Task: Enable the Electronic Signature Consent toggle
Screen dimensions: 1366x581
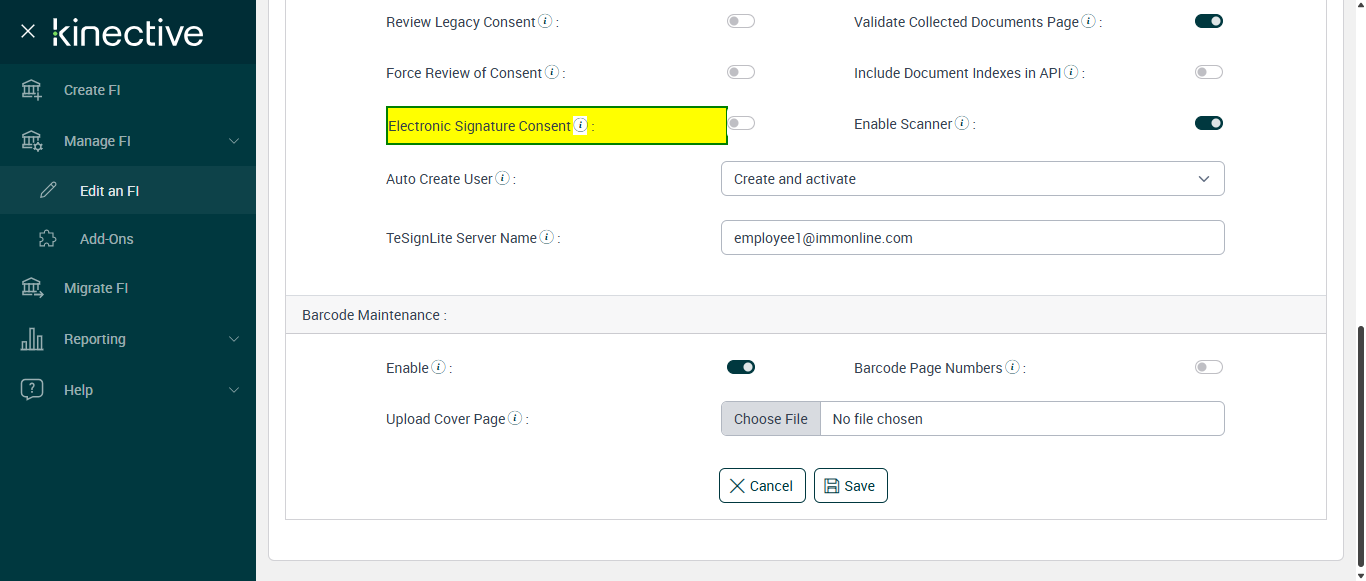Action: [741, 123]
